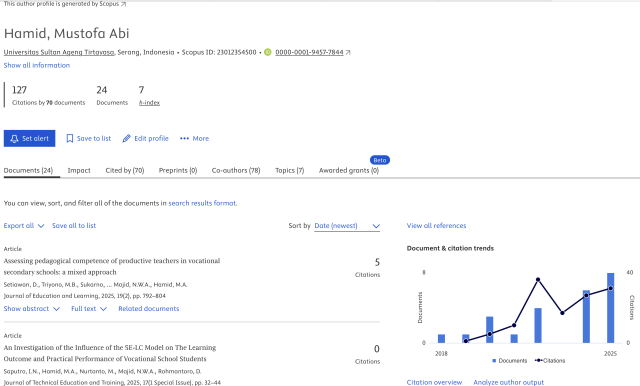This screenshot has height=386, width=640.
Task: Click the Beta badge above Awarded grants
Action: 380,160
